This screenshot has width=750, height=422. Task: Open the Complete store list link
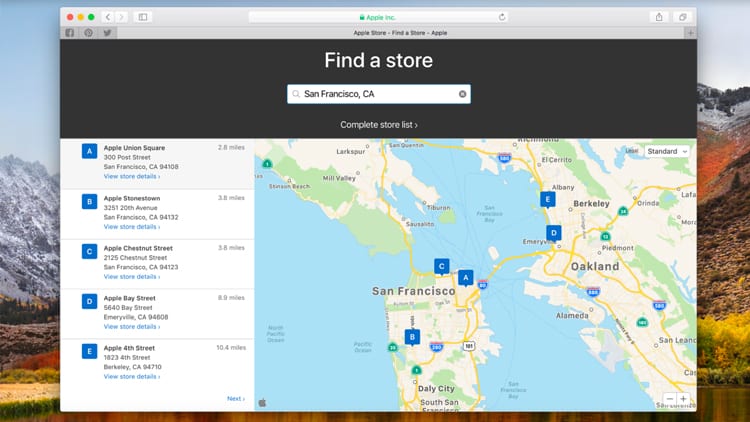point(379,125)
